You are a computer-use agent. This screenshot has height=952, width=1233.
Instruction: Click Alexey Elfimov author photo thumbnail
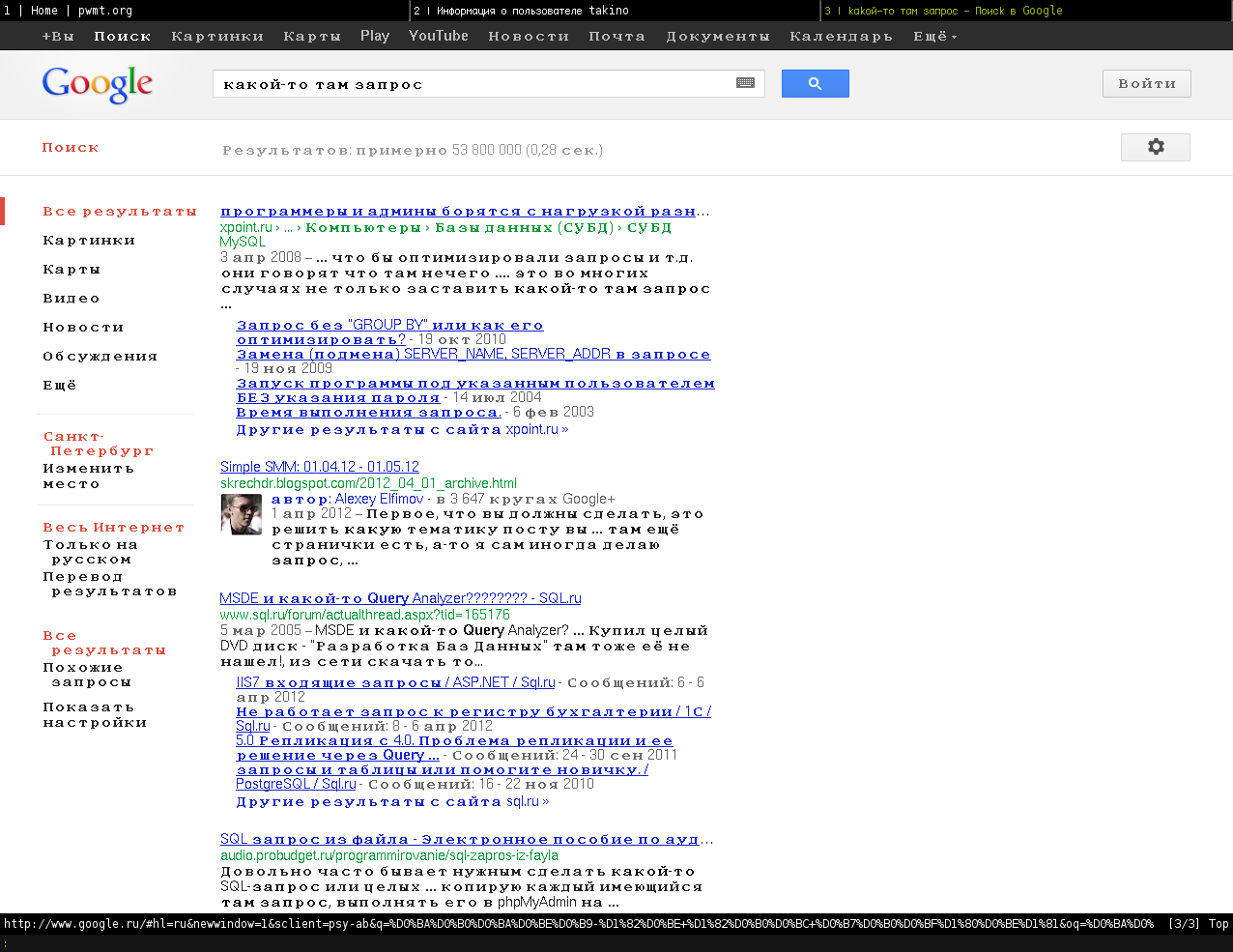(241, 514)
